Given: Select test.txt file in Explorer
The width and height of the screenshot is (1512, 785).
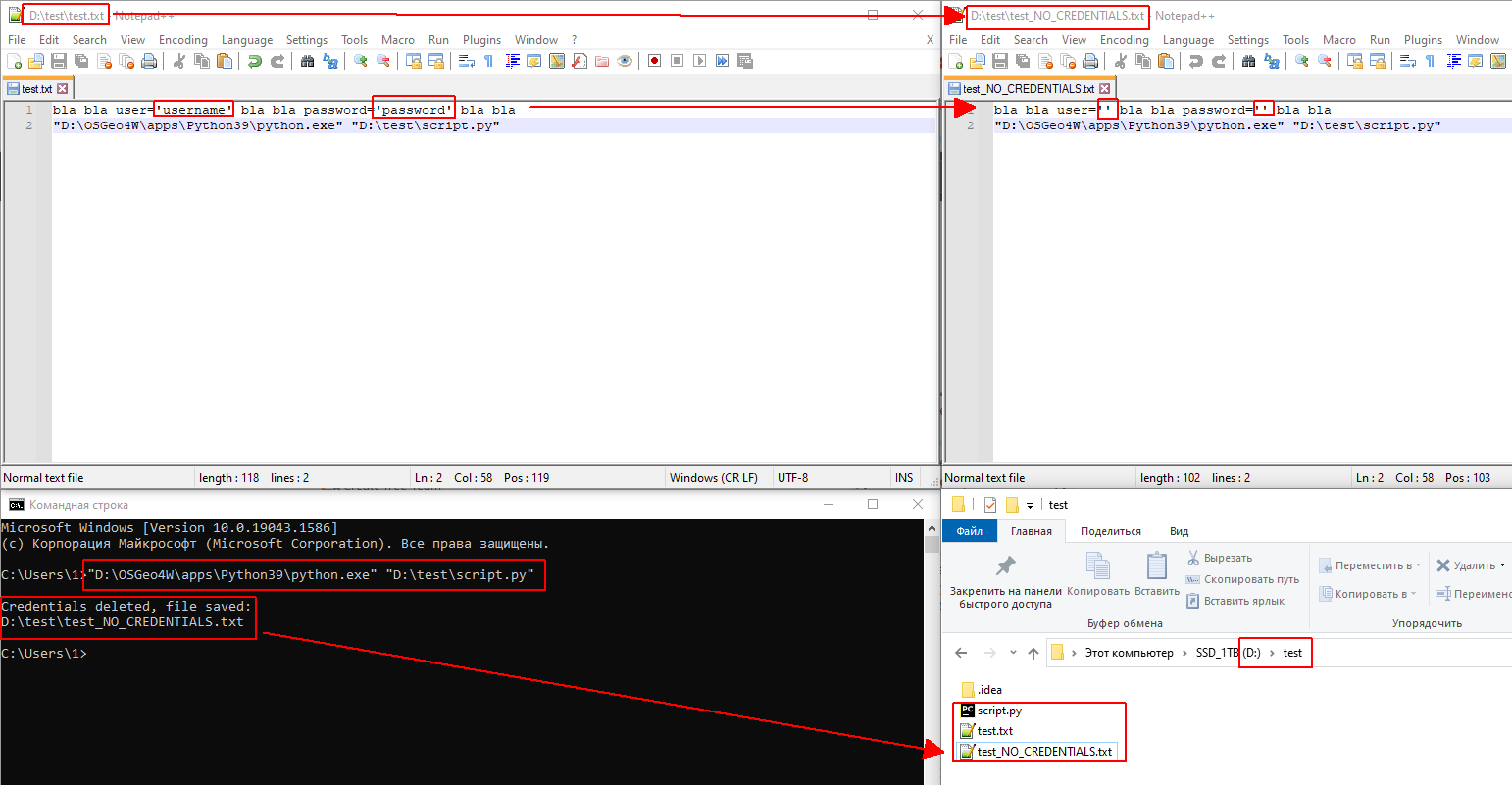Looking at the screenshot, I should point(986,731).
